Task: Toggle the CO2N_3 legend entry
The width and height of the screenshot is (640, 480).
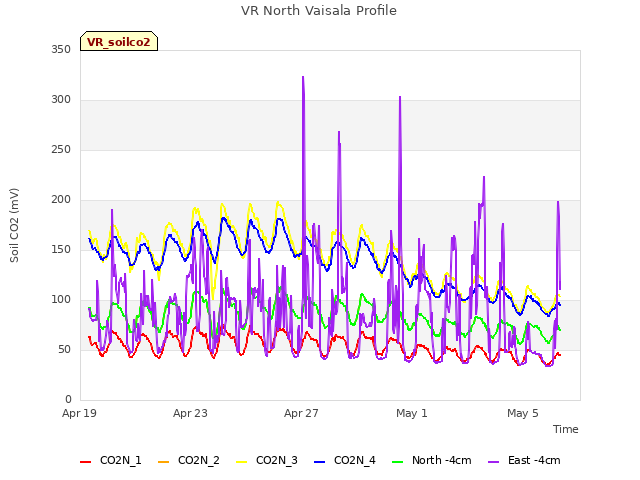Action: pos(267,460)
